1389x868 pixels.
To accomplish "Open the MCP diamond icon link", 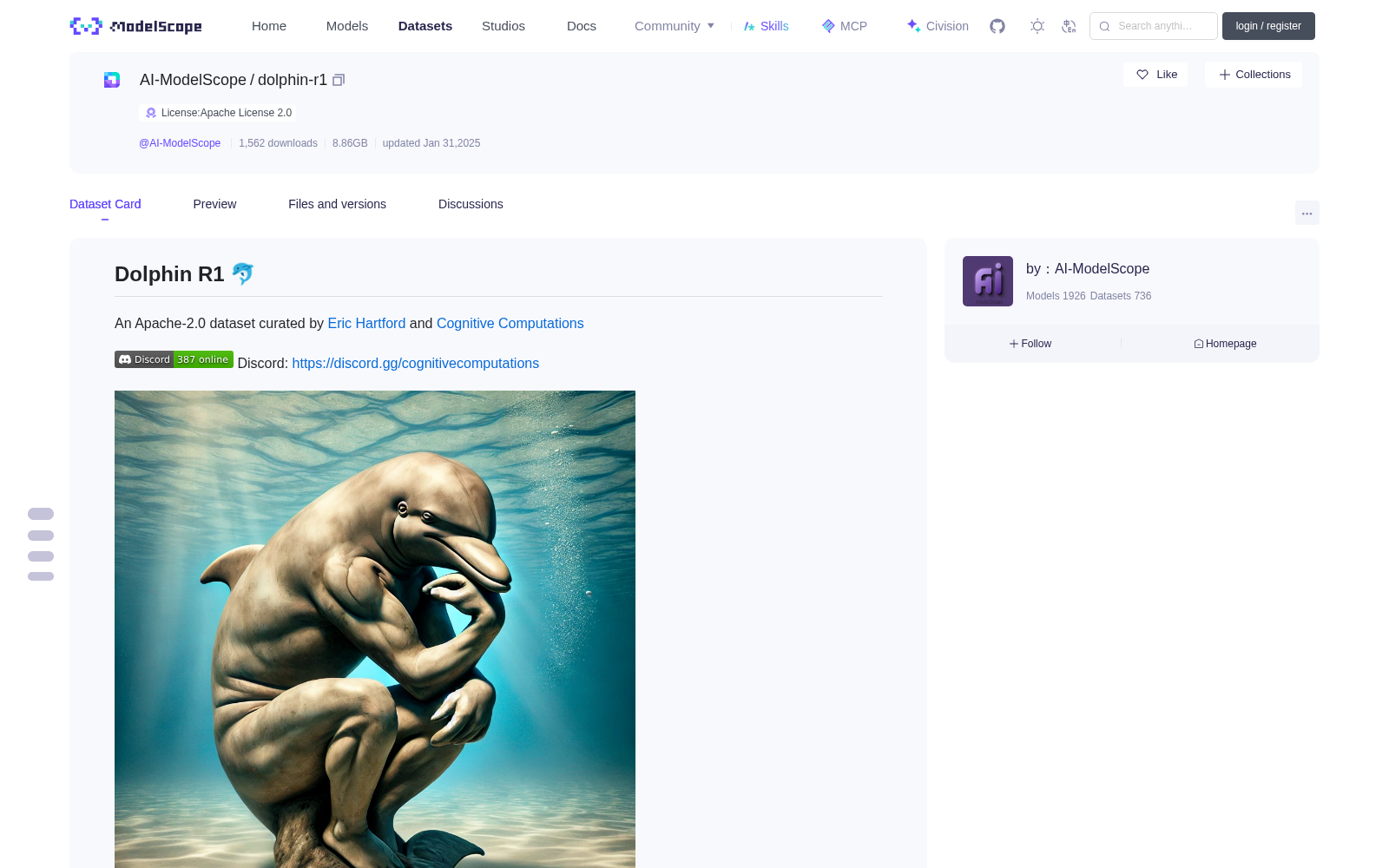I will coord(845,26).
